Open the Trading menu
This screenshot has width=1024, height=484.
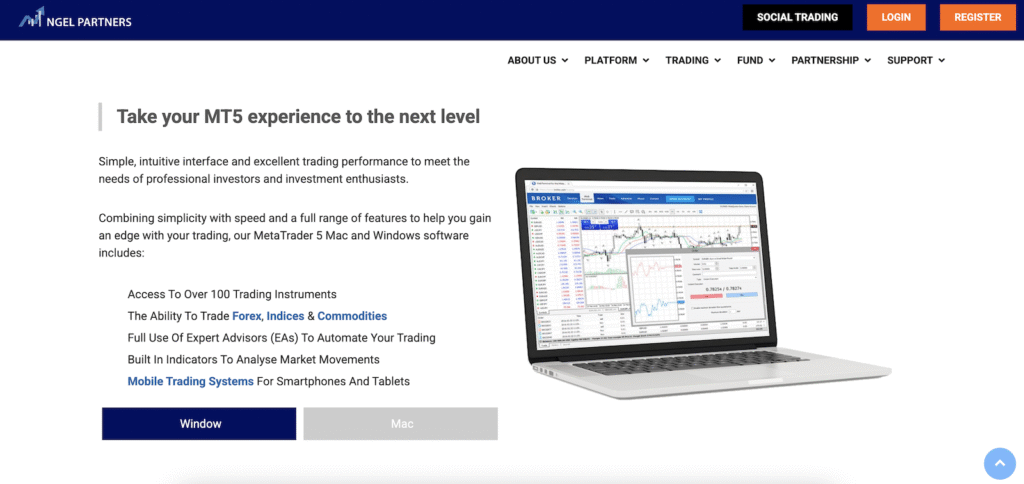tap(693, 60)
